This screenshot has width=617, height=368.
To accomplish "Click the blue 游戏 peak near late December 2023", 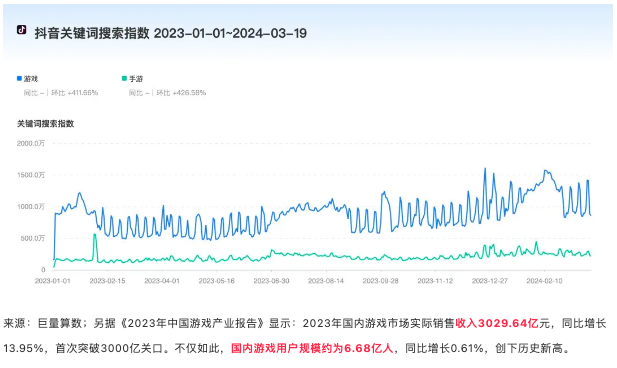I will pyautogui.click(x=485, y=169).
